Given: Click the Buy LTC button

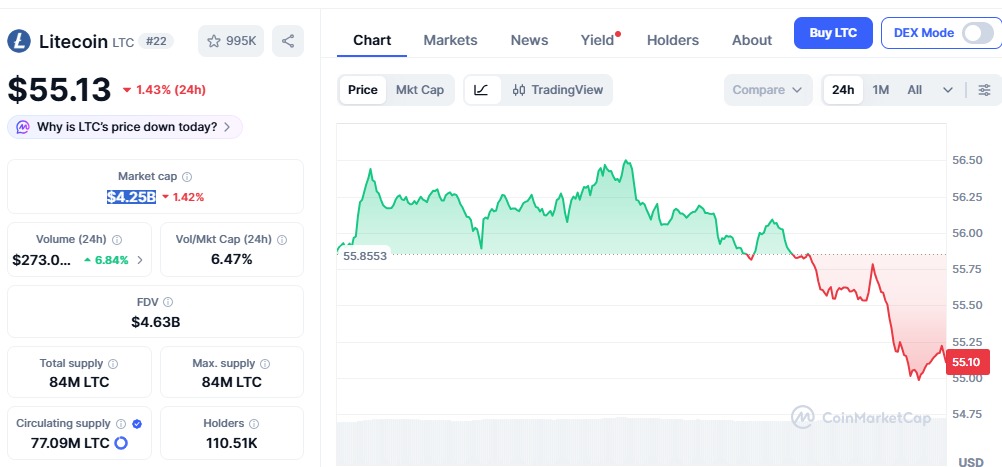Looking at the screenshot, I should 833,33.
